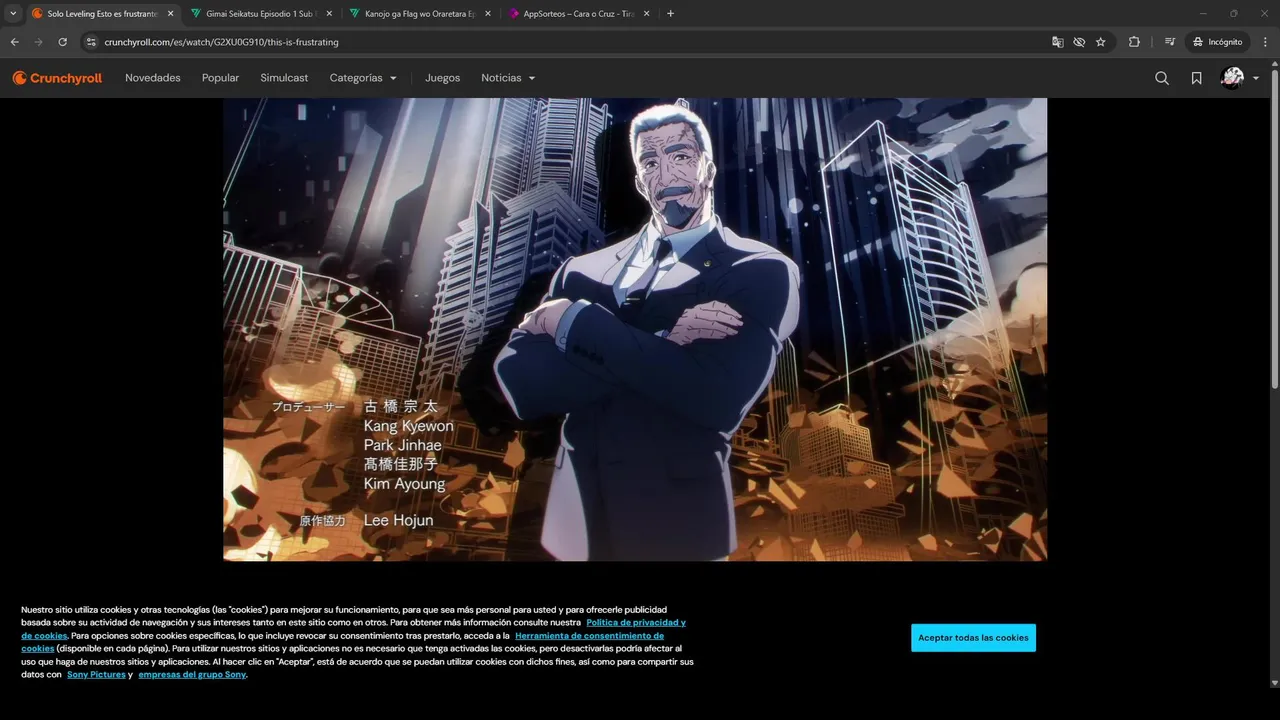Click the Incógnito profile button
This screenshot has height=720, width=1280.
[1217, 42]
